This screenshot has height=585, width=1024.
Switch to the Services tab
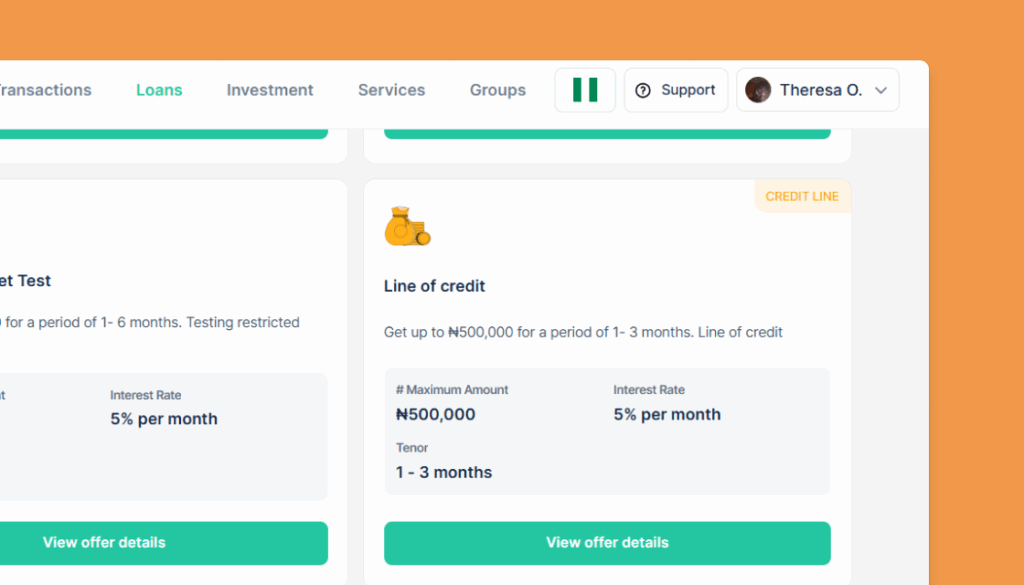point(392,90)
